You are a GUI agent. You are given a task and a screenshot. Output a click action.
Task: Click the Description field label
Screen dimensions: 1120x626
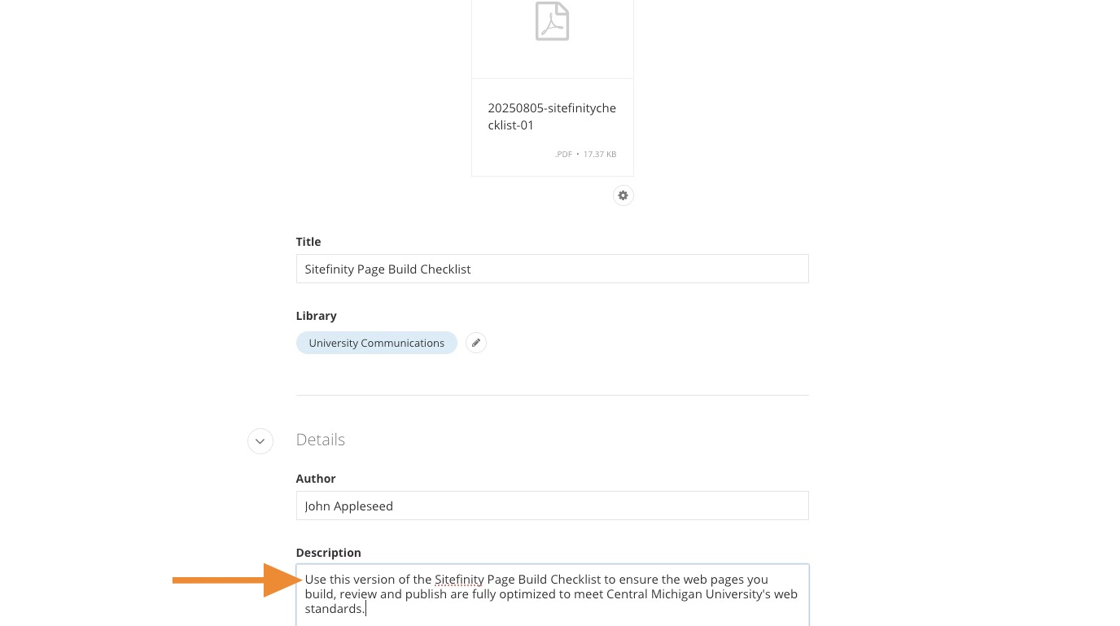tap(328, 553)
